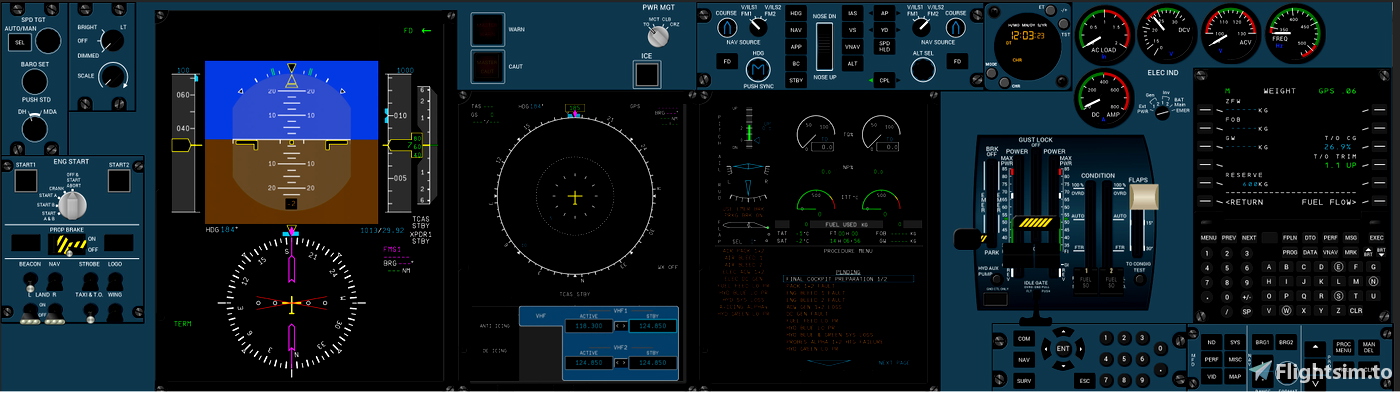The width and height of the screenshot is (1400, 394).
Task: Turn the ALT SEL knob
Action: pyautogui.click(x=923, y=69)
